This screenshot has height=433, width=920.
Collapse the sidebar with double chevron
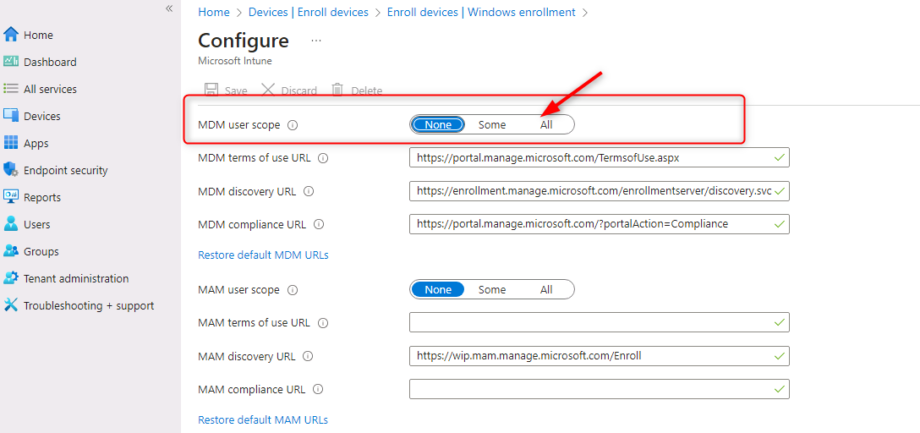[169, 8]
